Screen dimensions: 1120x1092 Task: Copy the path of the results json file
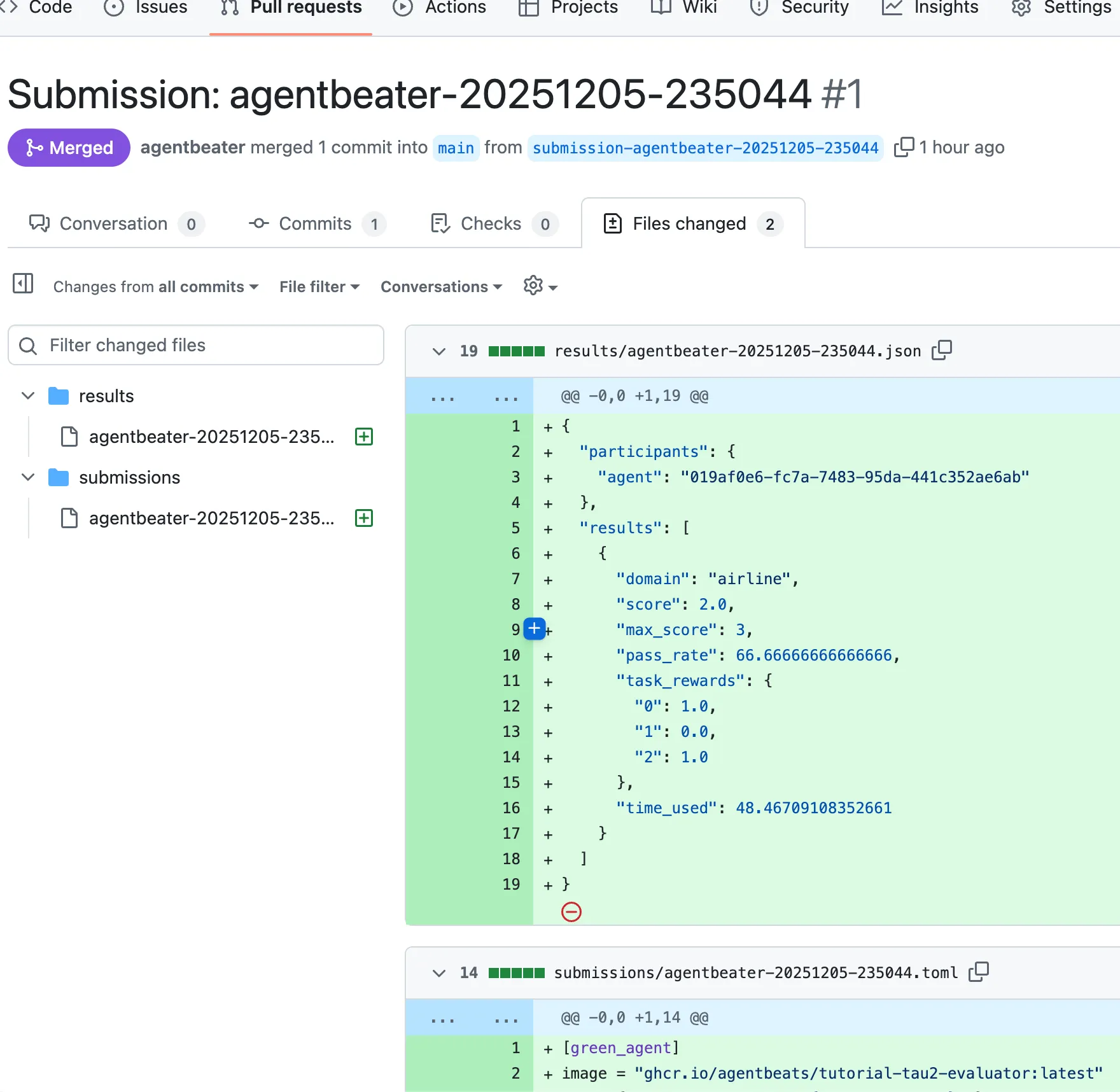942,350
